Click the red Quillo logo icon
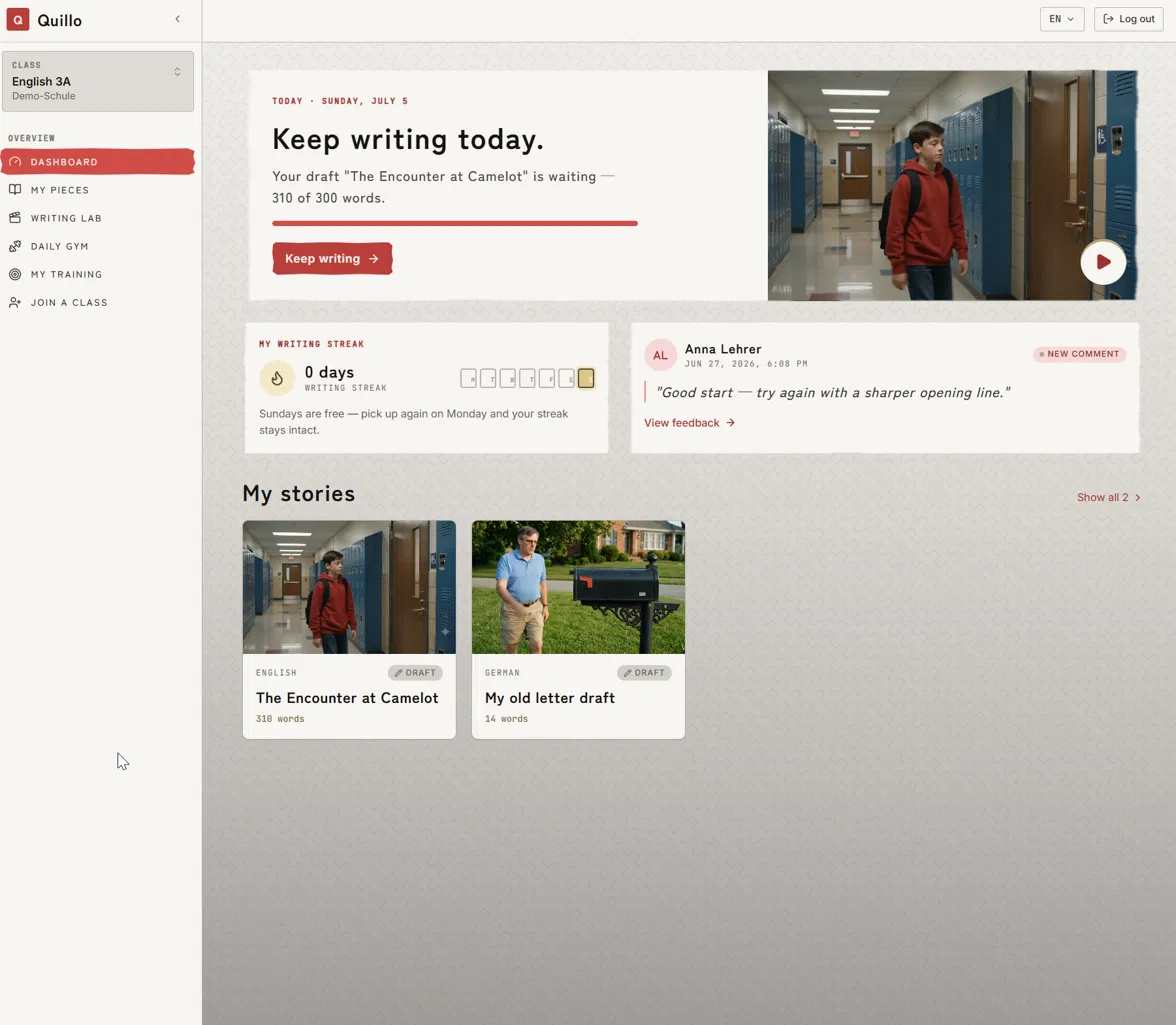The image size is (1176, 1025). coord(18,19)
